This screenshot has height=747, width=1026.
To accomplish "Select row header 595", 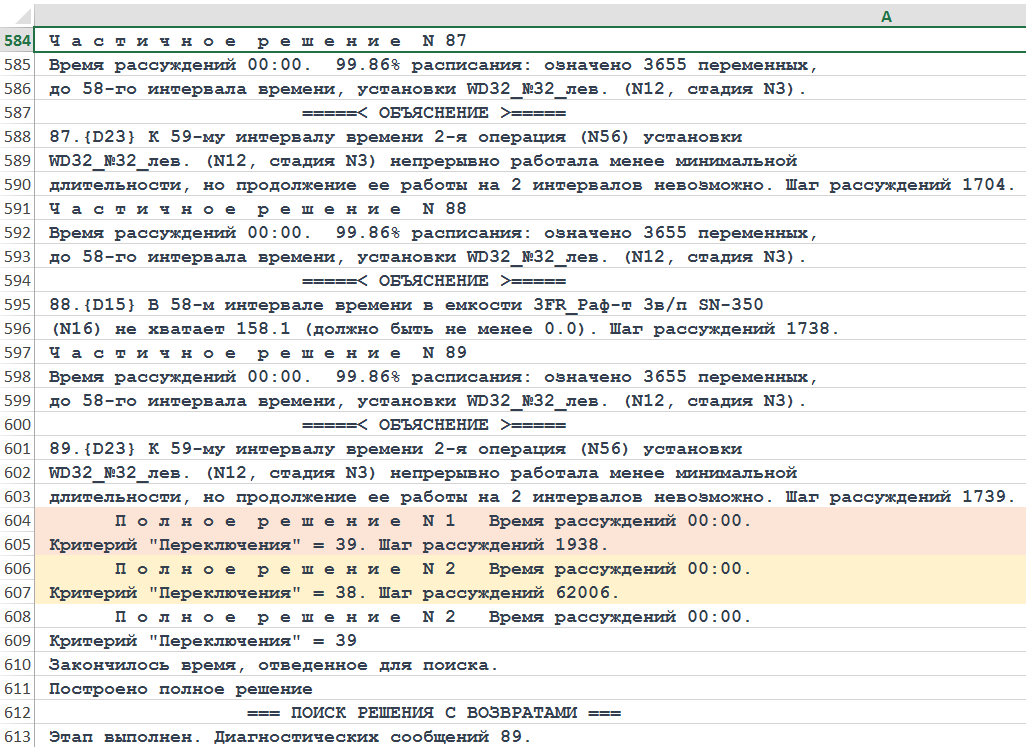I will (17, 305).
